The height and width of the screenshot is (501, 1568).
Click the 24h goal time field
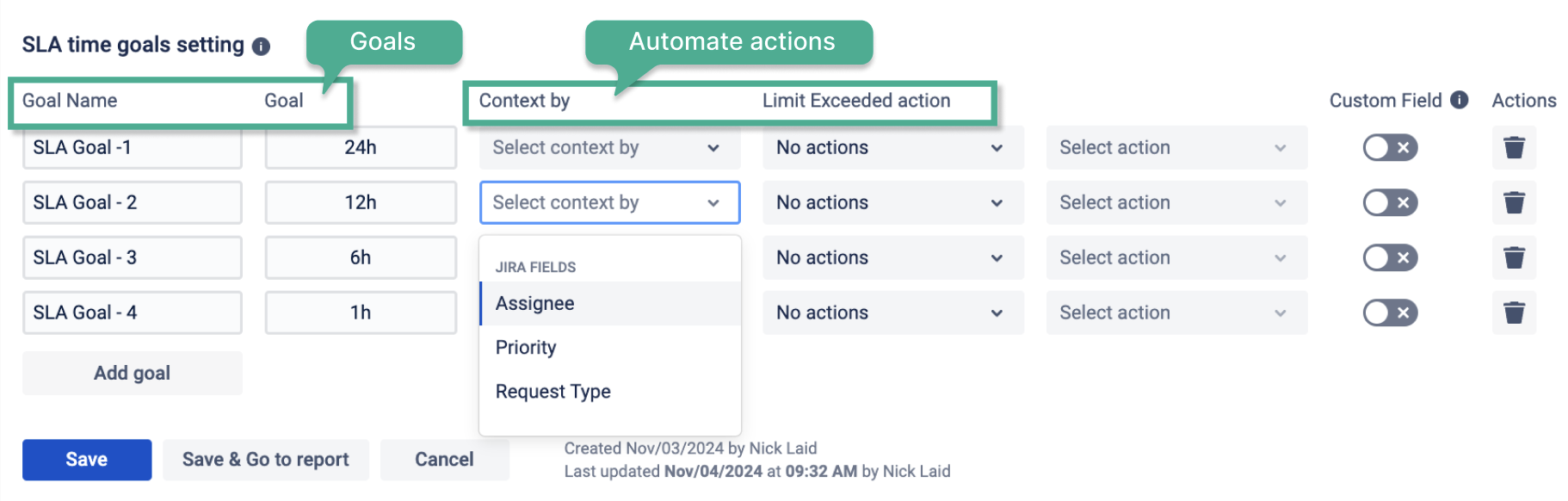(361, 148)
